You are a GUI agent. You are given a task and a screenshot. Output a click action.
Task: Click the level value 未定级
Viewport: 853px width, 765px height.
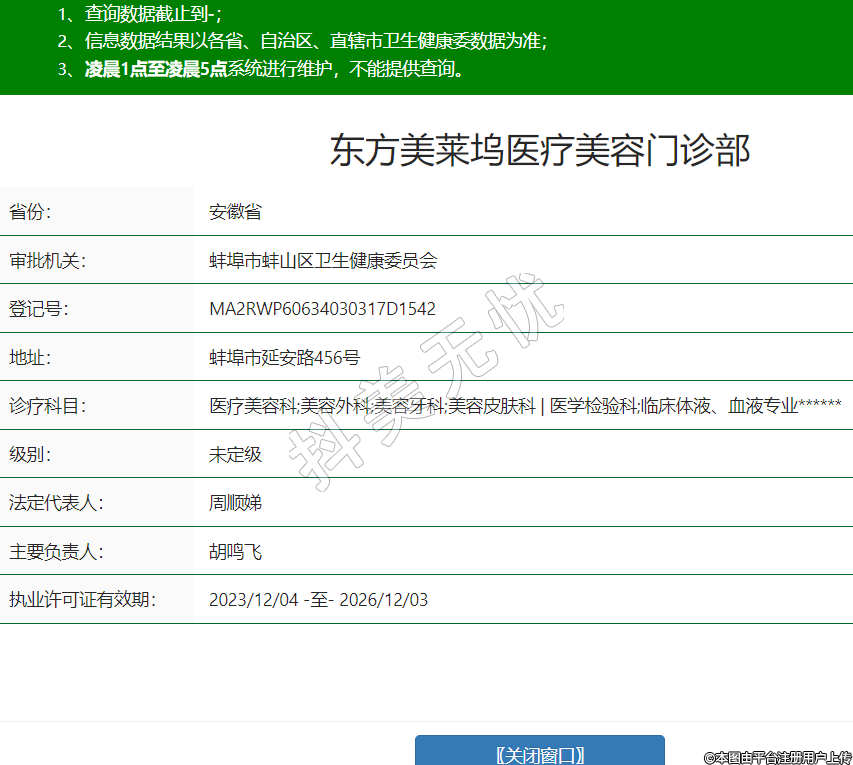pyautogui.click(x=235, y=454)
